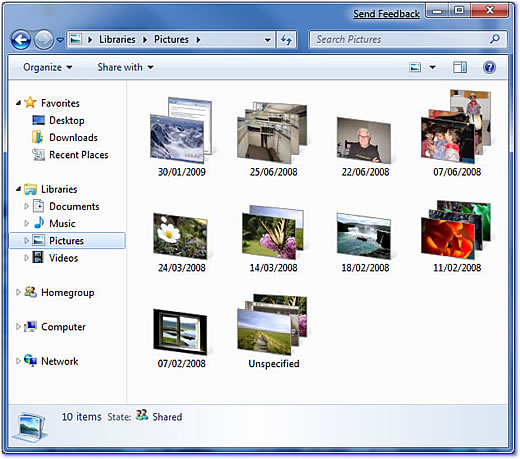Expand the Documents library tree node
The width and height of the screenshot is (520, 459).
coord(26,206)
